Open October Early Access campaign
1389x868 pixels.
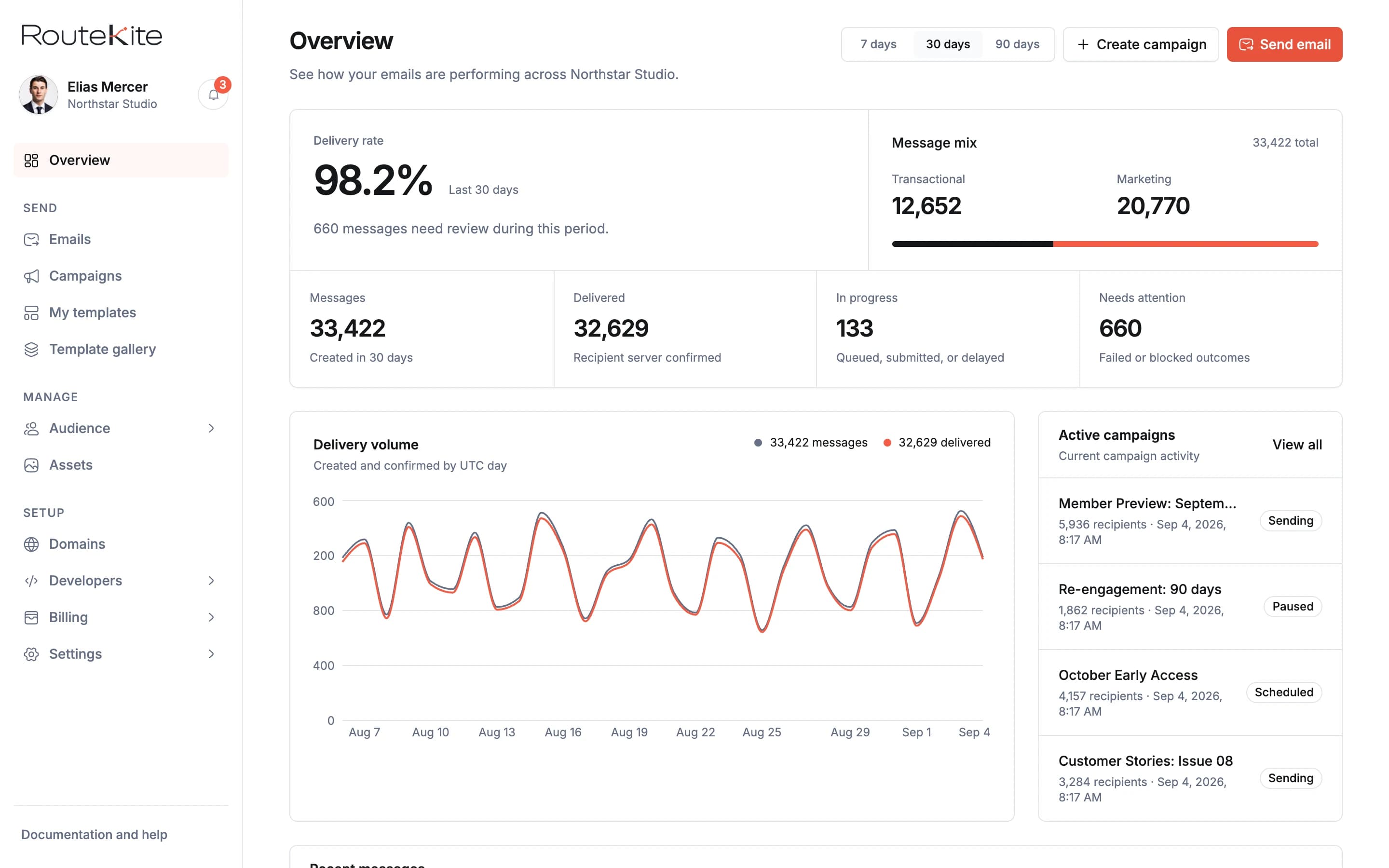(1190, 692)
